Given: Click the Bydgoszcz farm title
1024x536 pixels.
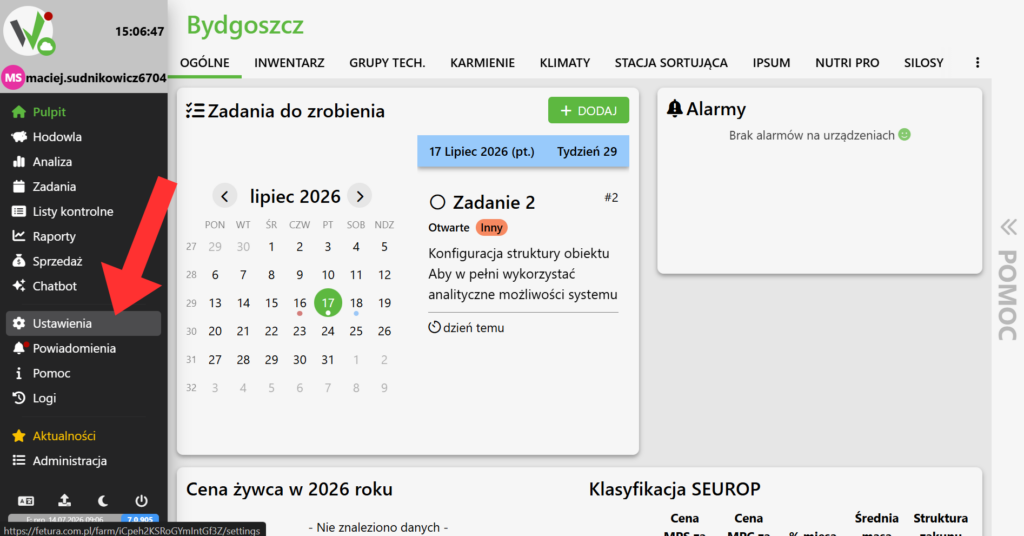Looking at the screenshot, I should click(x=245, y=25).
